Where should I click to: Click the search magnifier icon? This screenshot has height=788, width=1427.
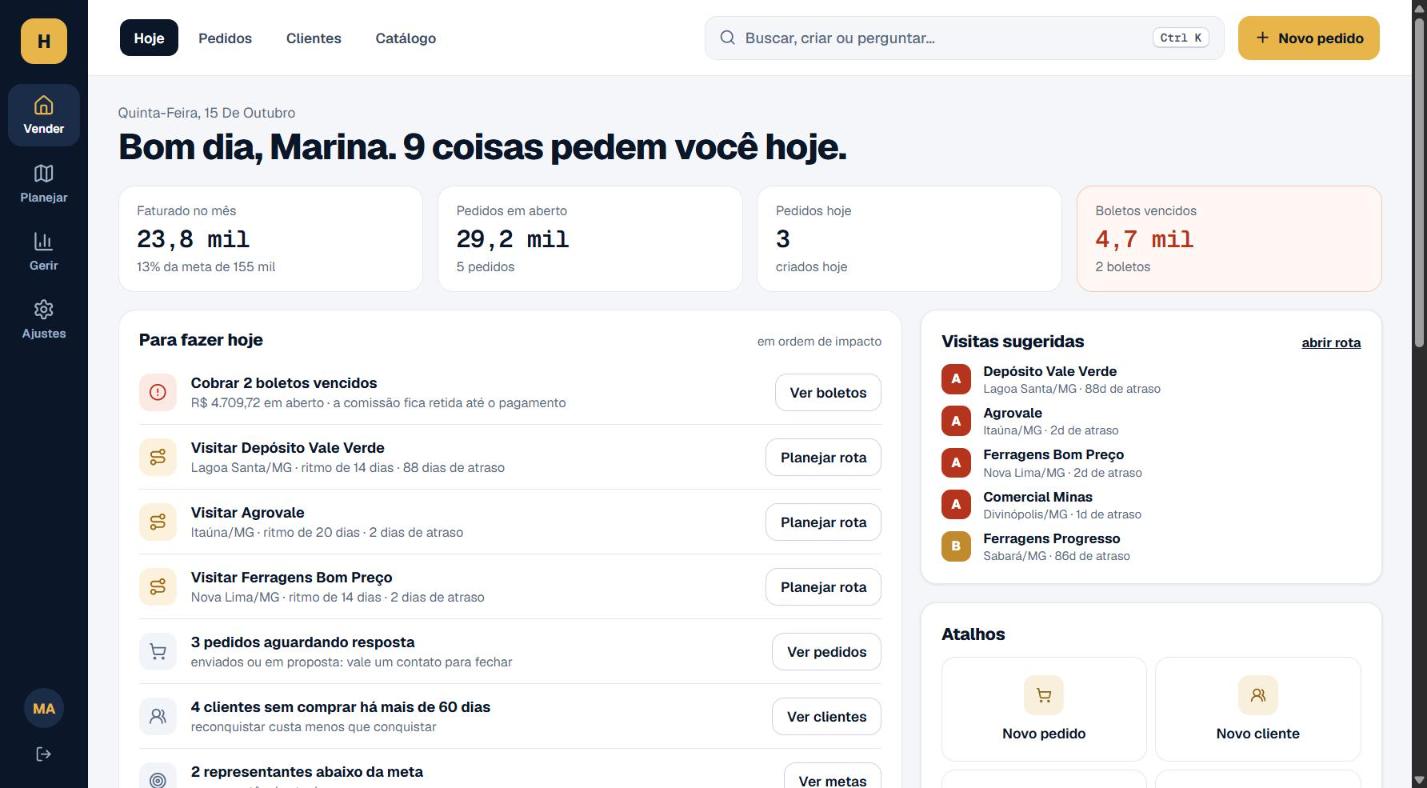(x=727, y=38)
